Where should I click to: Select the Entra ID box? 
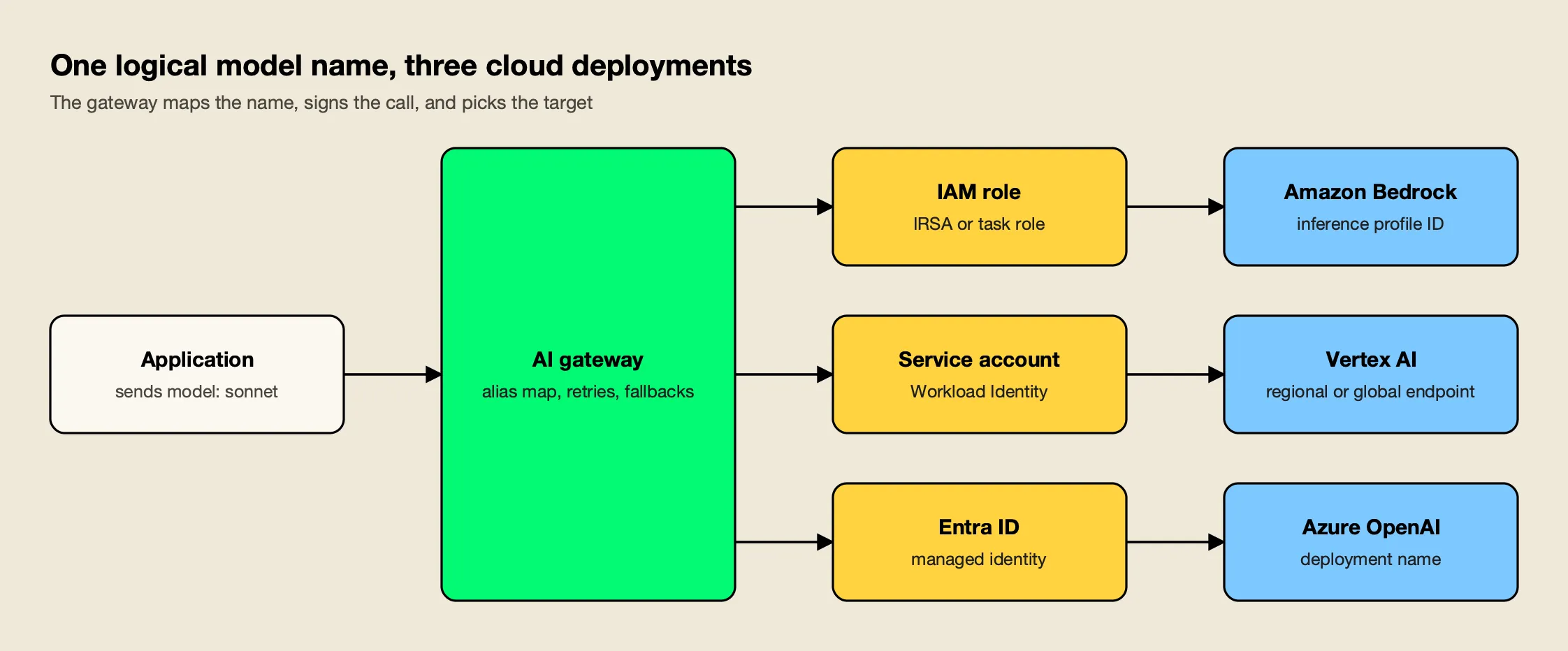[x=980, y=542]
